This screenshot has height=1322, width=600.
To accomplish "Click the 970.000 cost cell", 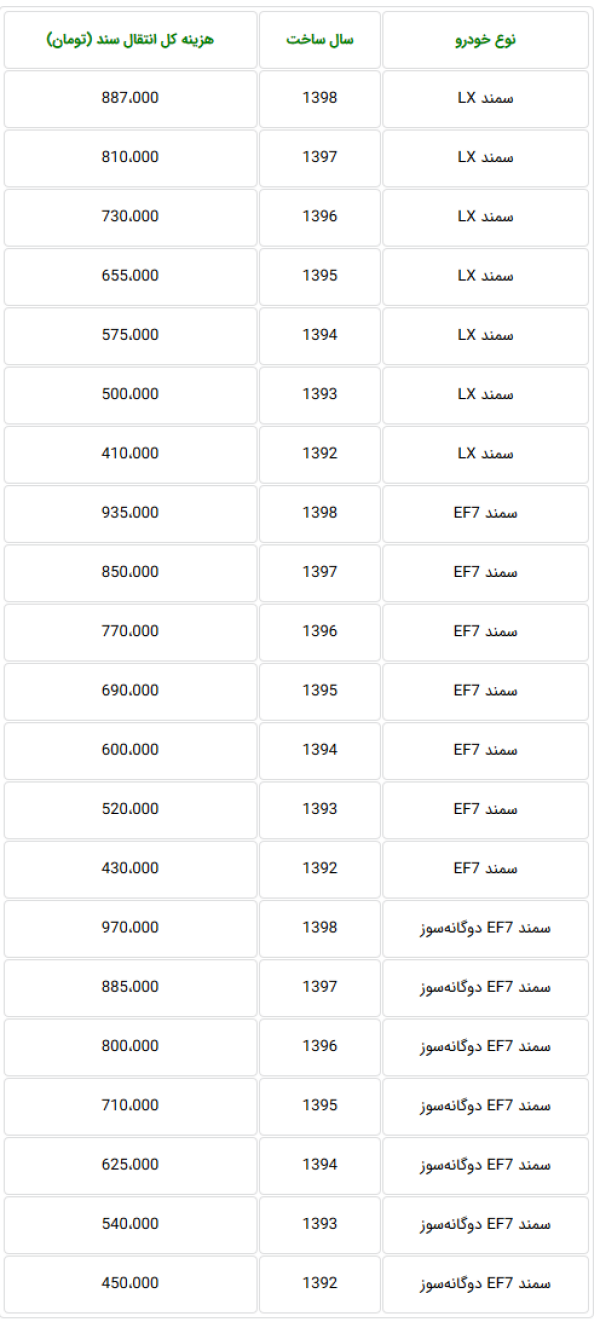I will tap(130, 928).
